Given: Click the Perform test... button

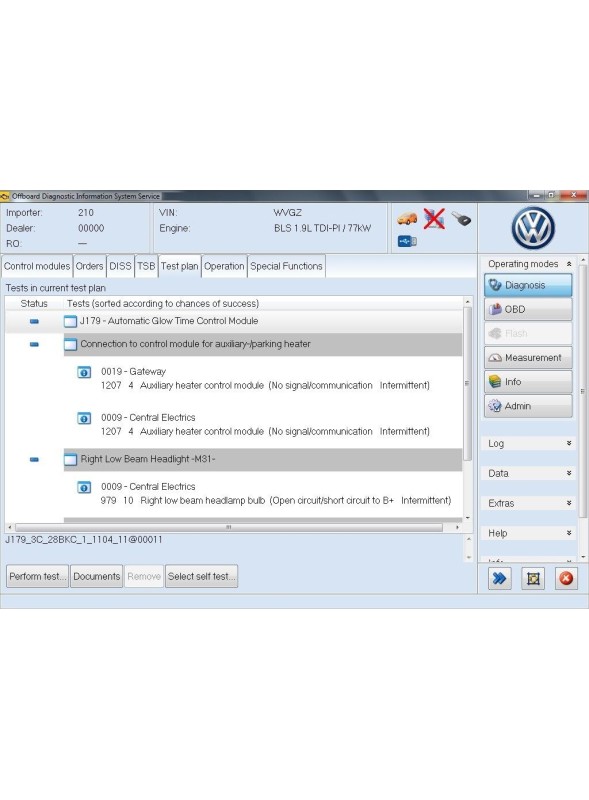Looking at the screenshot, I should (x=37, y=576).
